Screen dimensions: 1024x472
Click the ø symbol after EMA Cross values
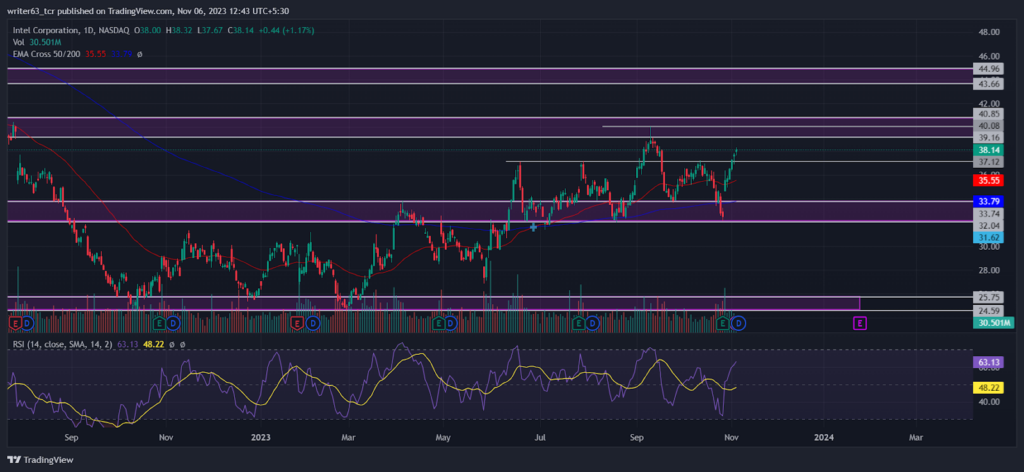[139, 54]
